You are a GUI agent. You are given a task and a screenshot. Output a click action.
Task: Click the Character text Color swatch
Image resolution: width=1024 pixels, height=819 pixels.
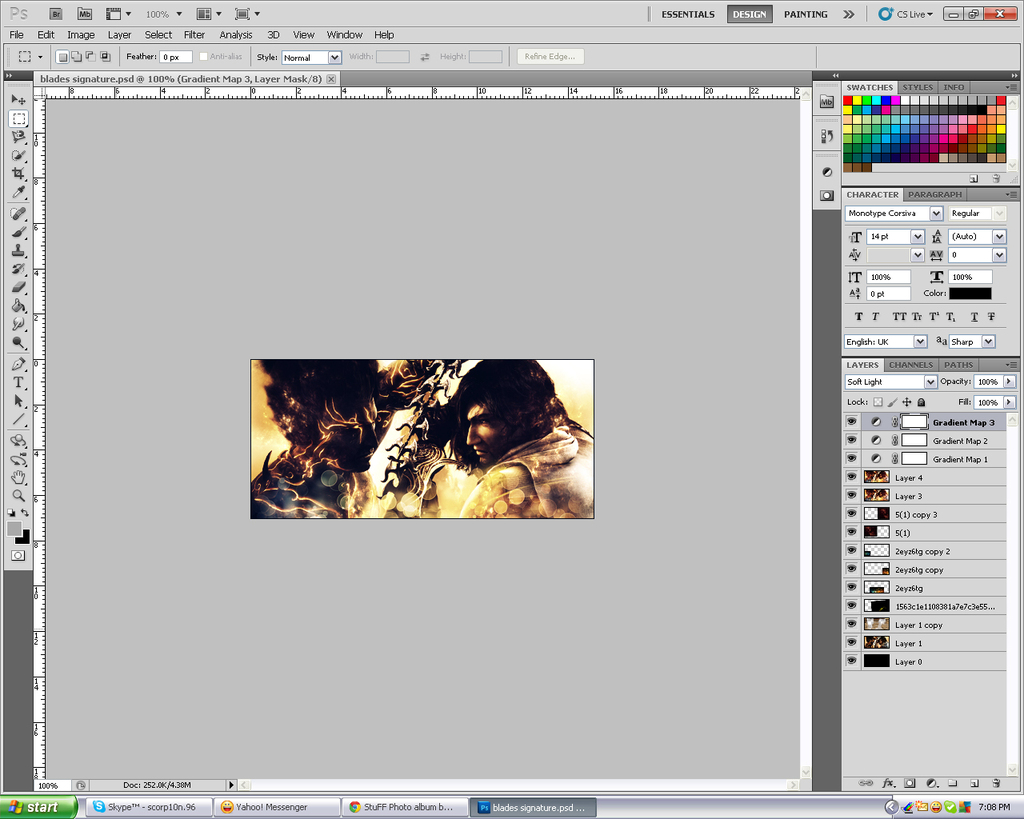[970, 294]
